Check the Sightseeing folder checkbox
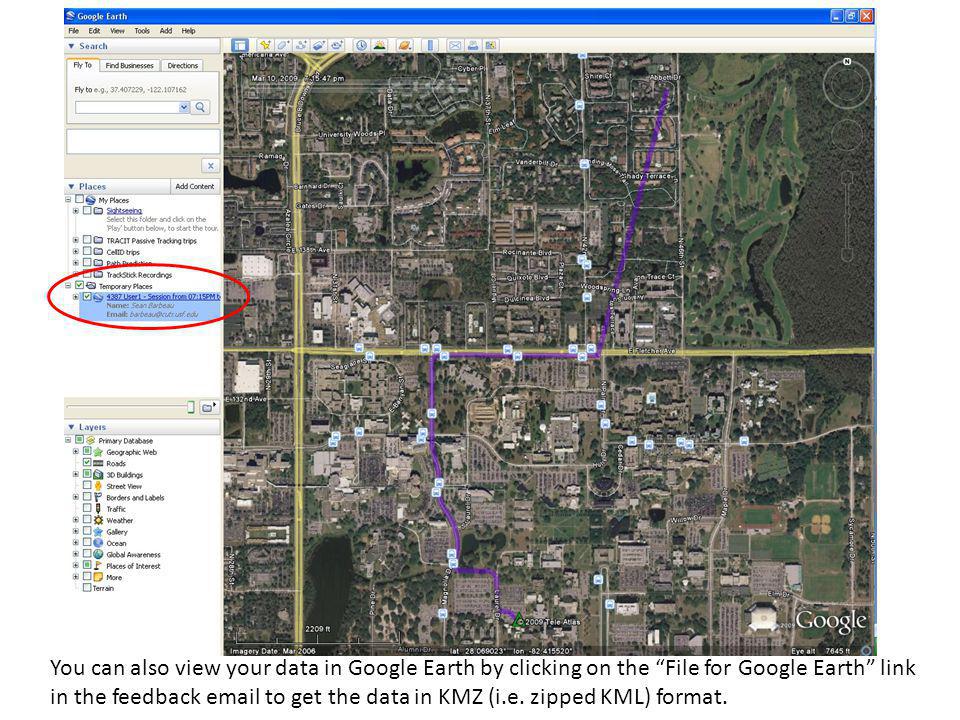This screenshot has width=960, height=720. 87,211
